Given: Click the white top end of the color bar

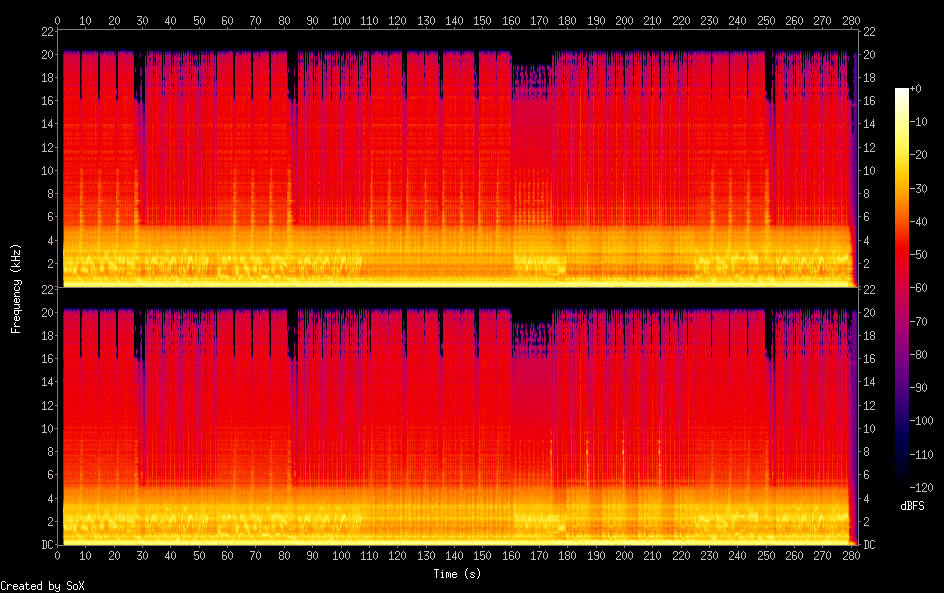Looking at the screenshot, I should pyautogui.click(x=902, y=92).
